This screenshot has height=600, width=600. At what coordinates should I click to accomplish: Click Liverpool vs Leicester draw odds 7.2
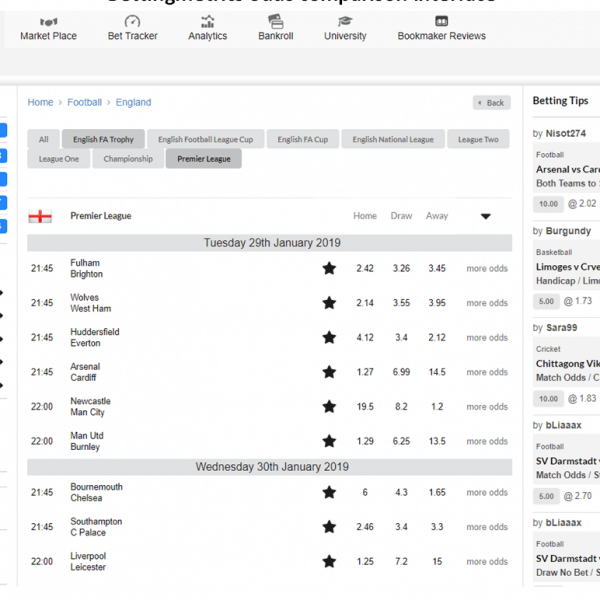(x=401, y=562)
